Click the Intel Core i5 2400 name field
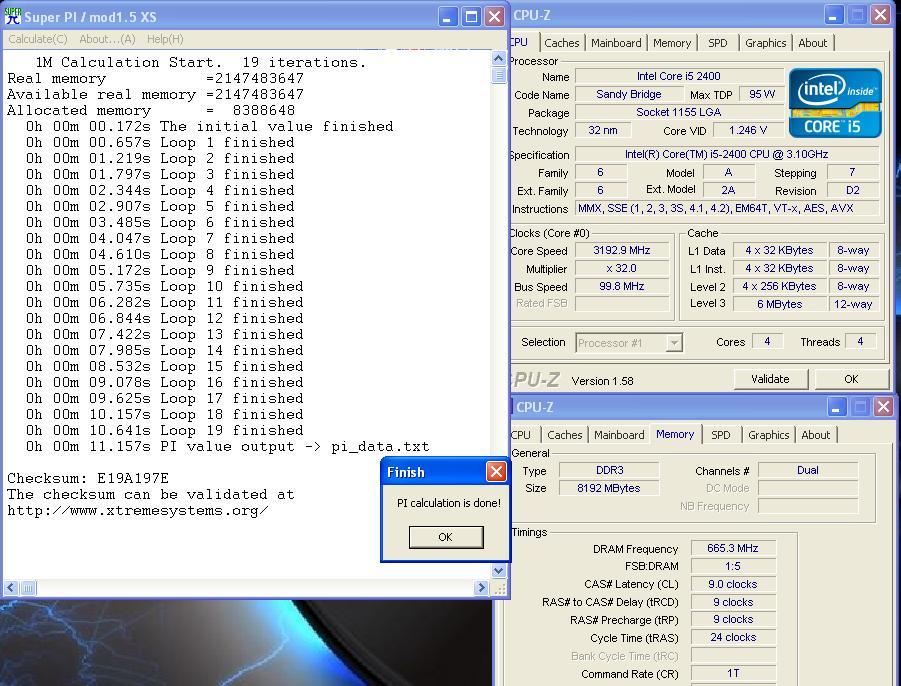 (679, 76)
